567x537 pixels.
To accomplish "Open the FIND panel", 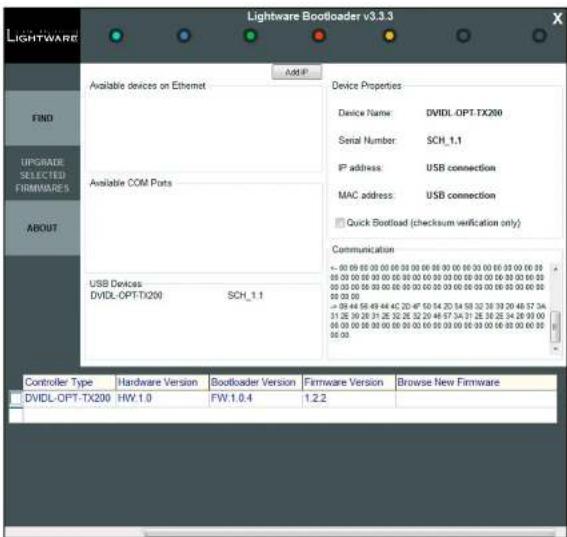I will [x=42, y=118].
